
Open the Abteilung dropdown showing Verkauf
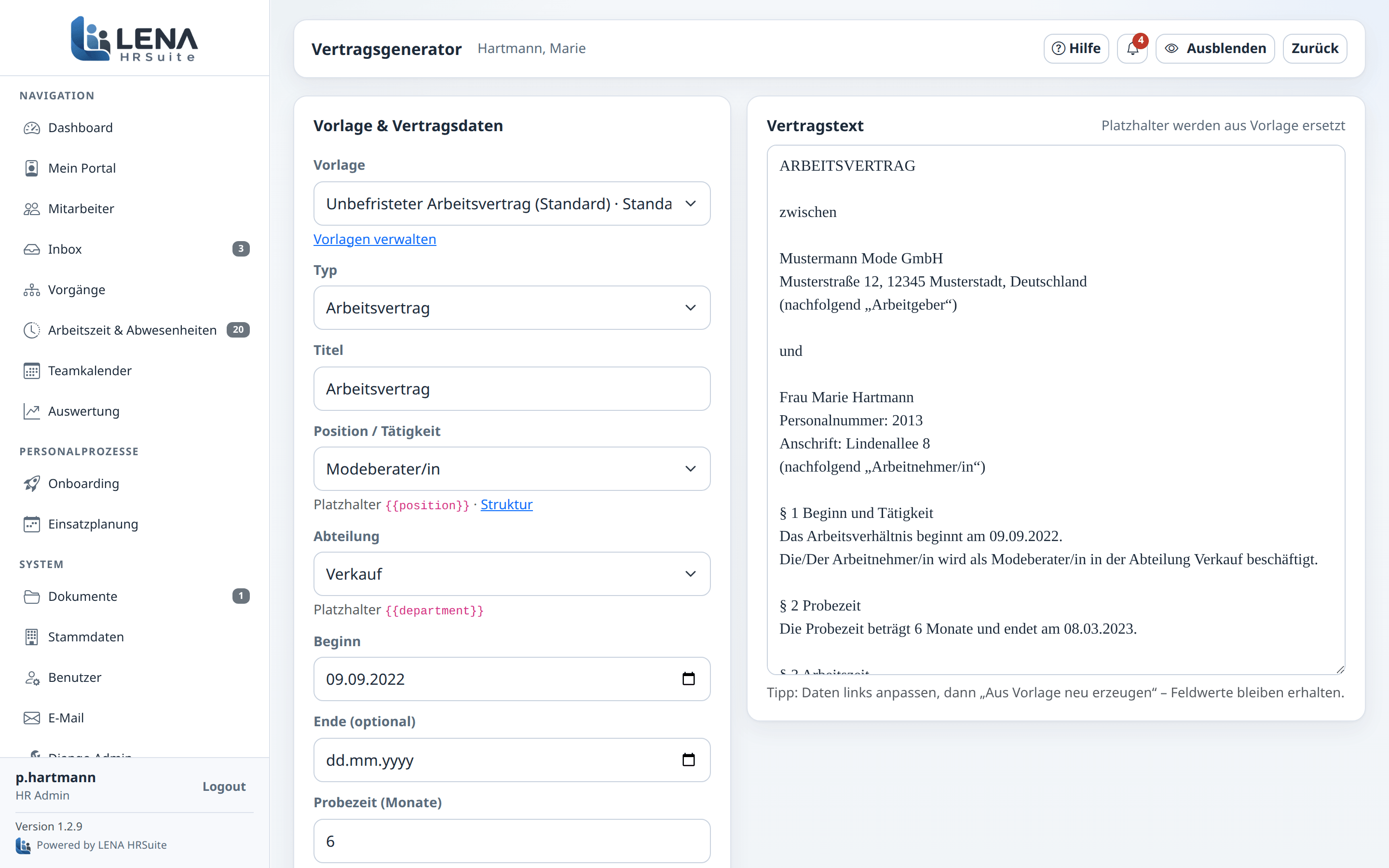(511, 574)
